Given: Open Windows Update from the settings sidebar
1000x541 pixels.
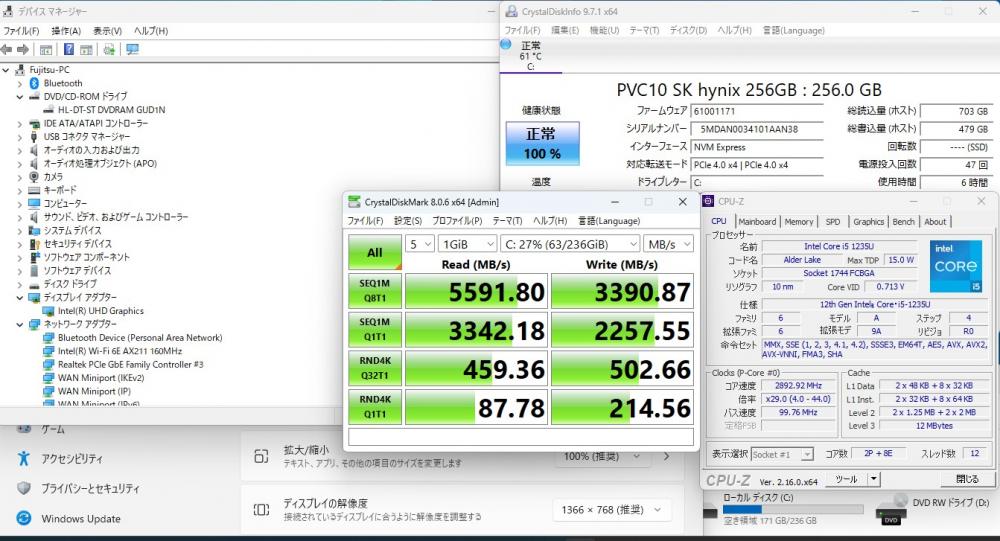Looking at the screenshot, I should (x=80, y=518).
